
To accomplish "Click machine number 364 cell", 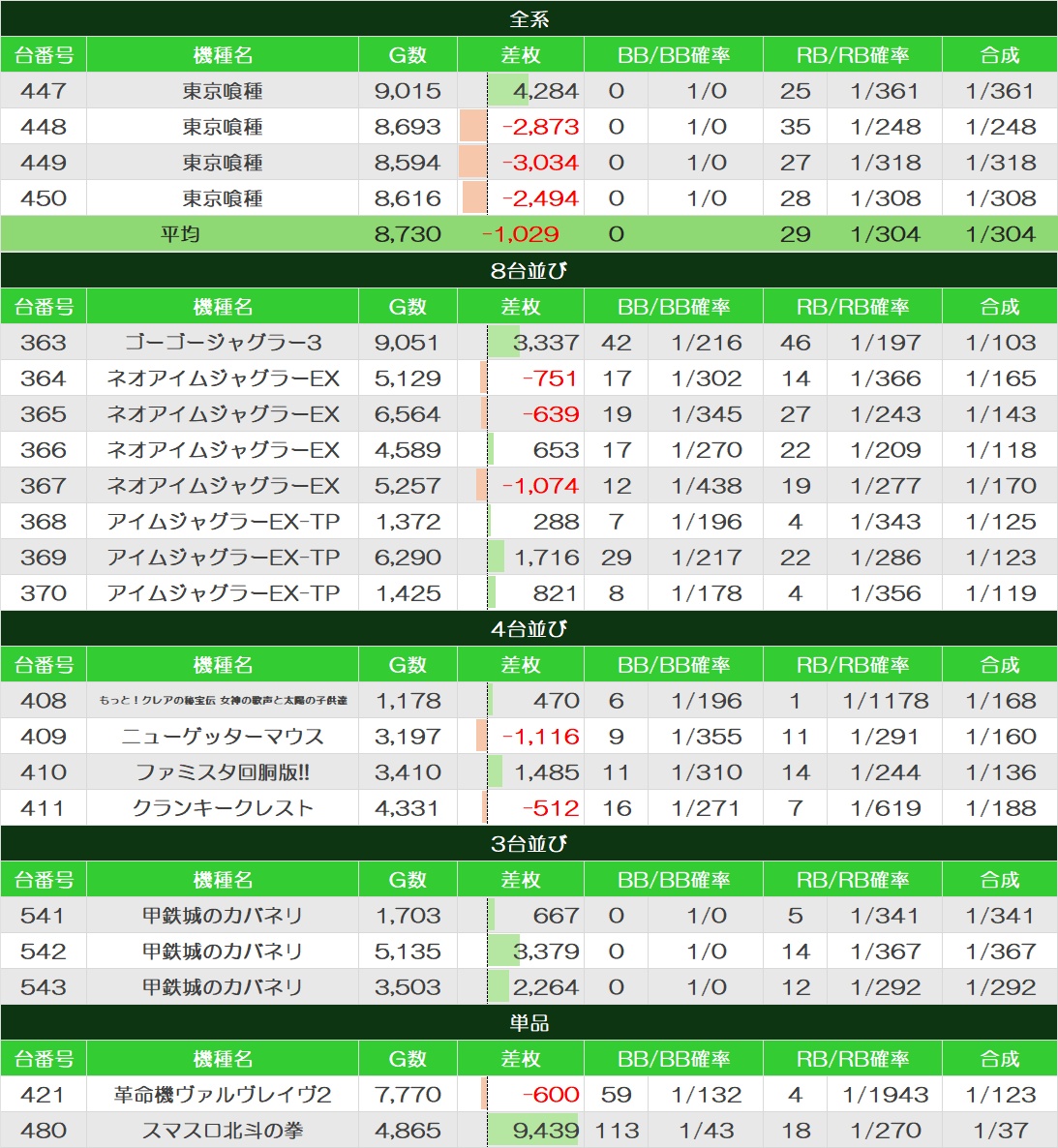I will pyautogui.click(x=44, y=378).
